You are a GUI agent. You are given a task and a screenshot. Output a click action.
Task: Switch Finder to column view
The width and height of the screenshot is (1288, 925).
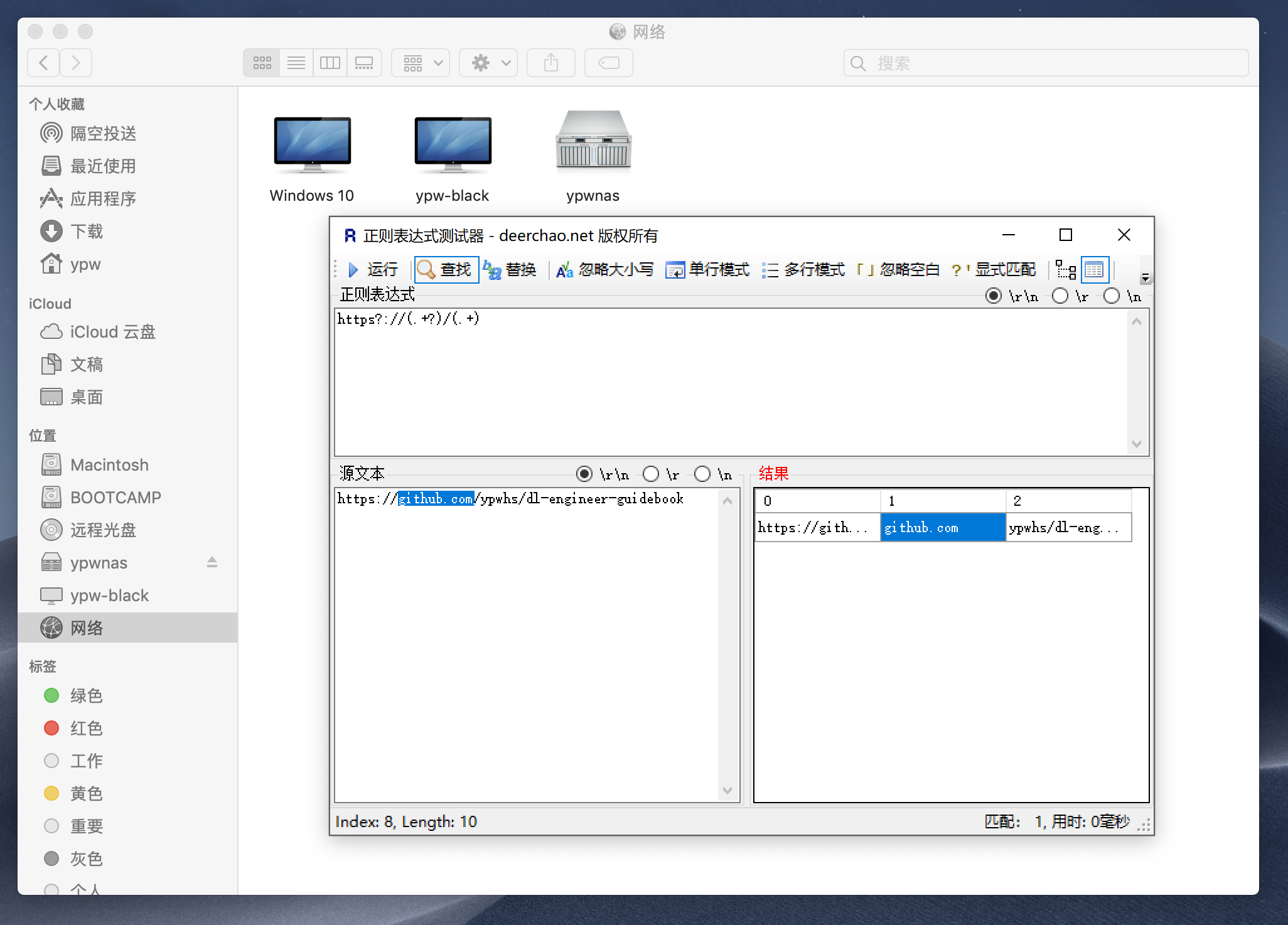coord(330,63)
